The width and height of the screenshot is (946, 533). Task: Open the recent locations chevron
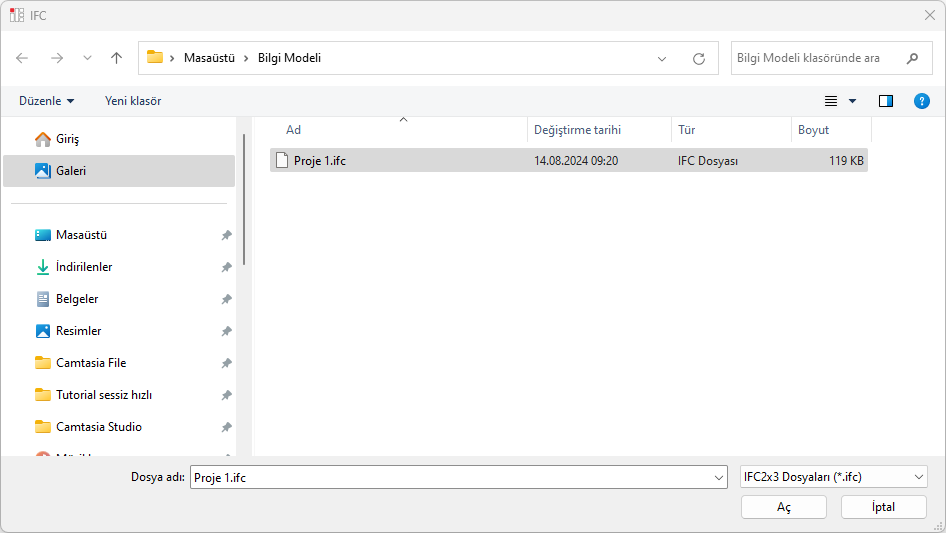point(87,58)
